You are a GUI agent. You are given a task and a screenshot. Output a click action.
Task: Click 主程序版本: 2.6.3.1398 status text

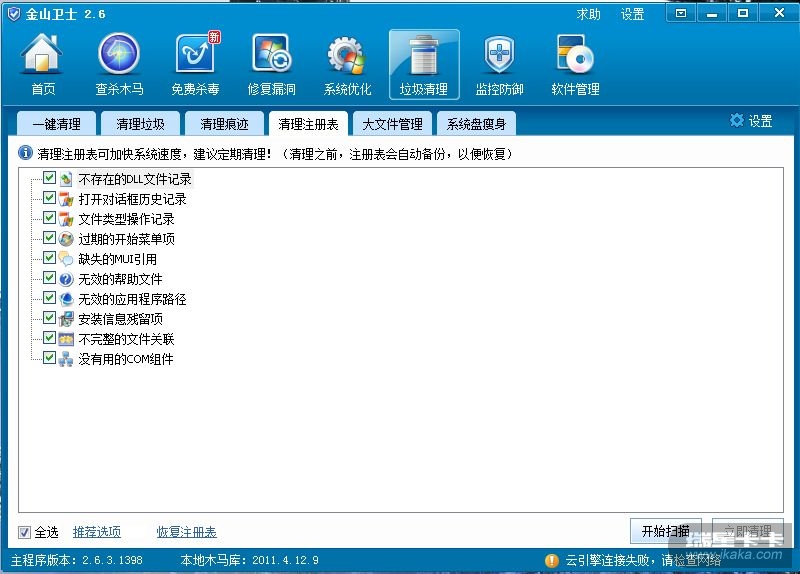[77, 560]
